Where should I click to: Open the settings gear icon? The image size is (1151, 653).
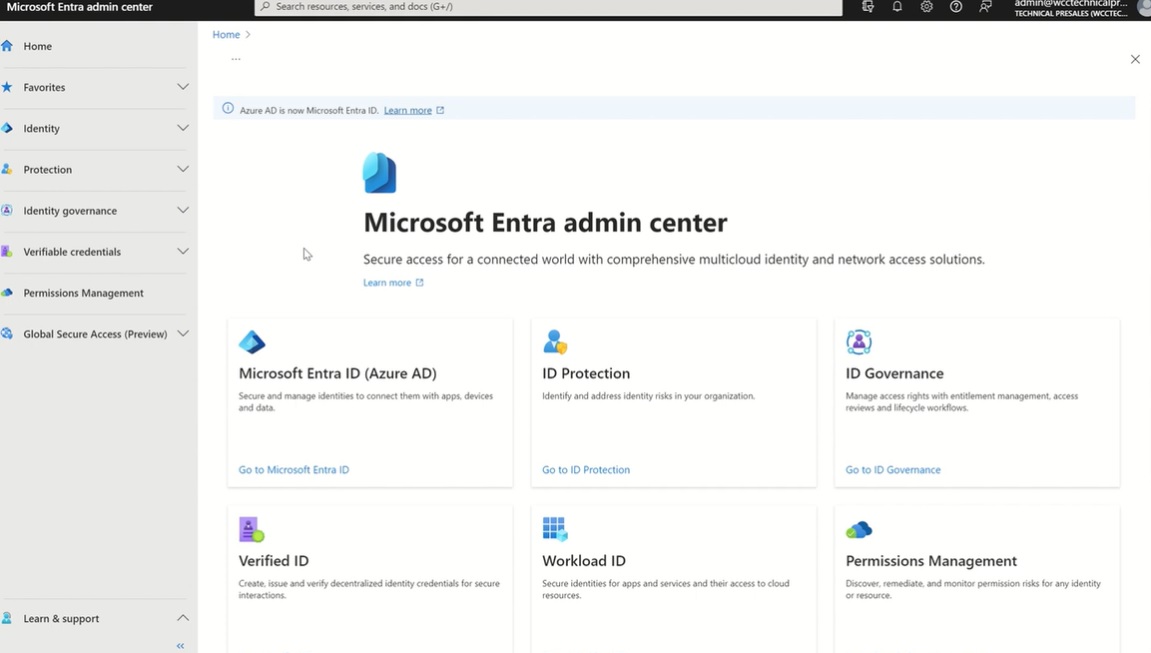tap(927, 7)
